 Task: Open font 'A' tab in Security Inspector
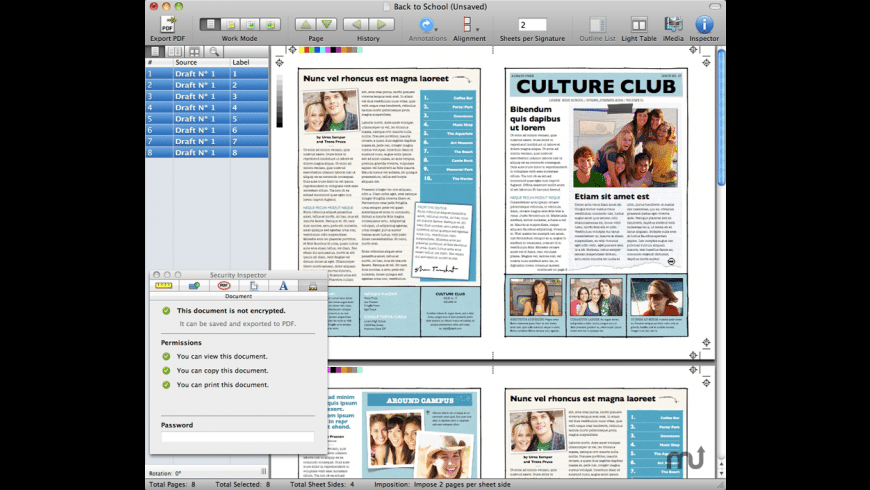[x=284, y=286]
